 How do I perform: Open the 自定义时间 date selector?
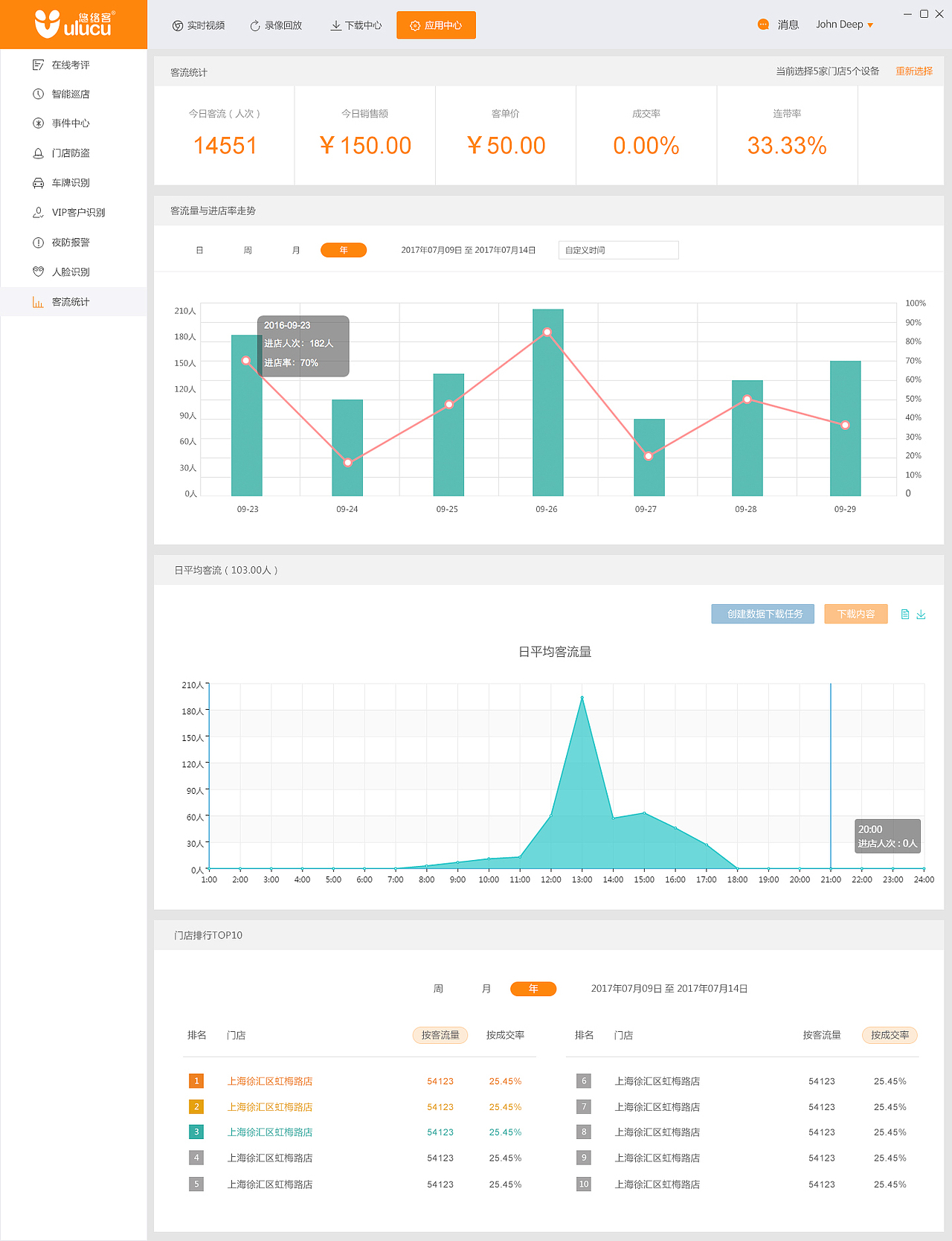coord(619,250)
